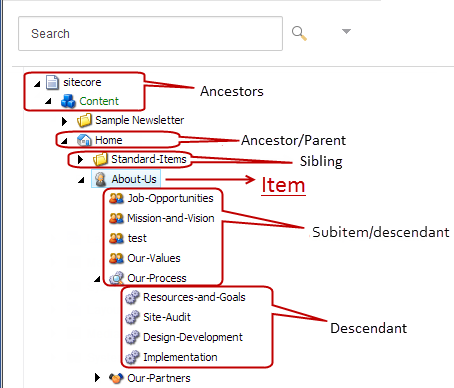454x388 pixels.
Task: Collapse the Content node
Action: 48,101
